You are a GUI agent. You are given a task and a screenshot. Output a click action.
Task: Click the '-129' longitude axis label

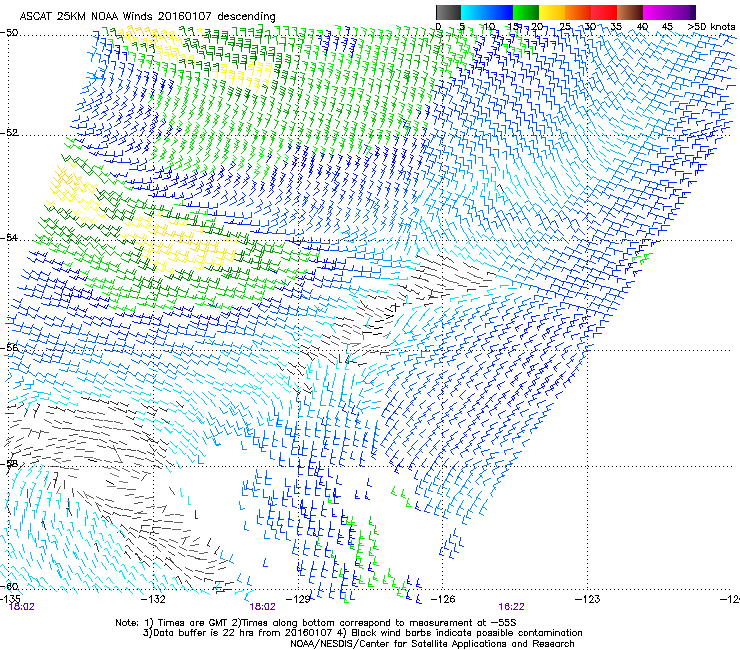coord(299,599)
